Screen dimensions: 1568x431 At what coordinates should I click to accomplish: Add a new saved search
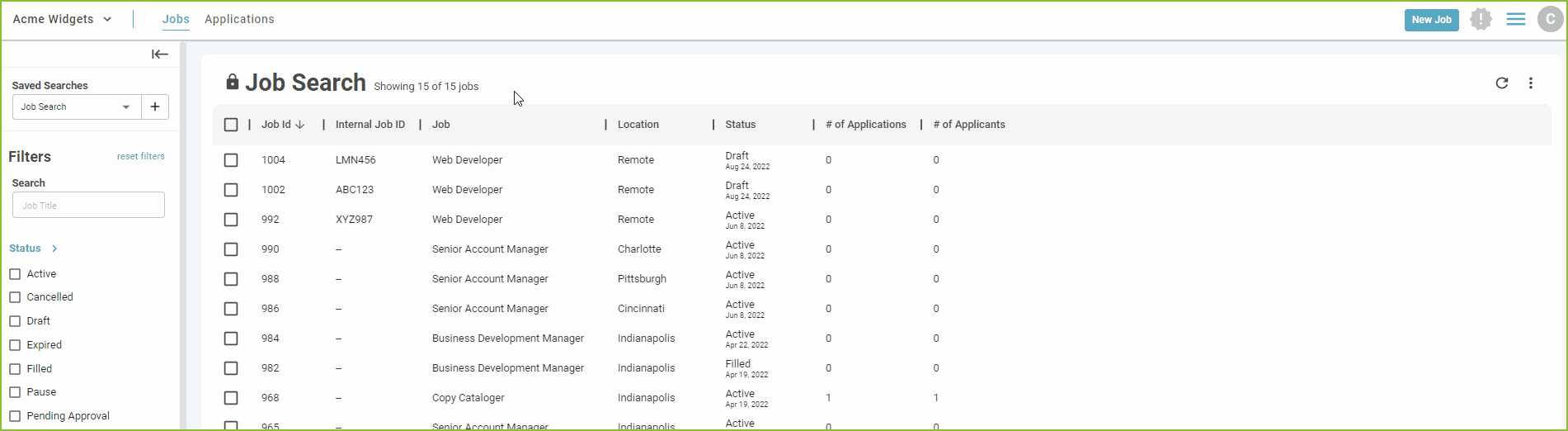[155, 107]
